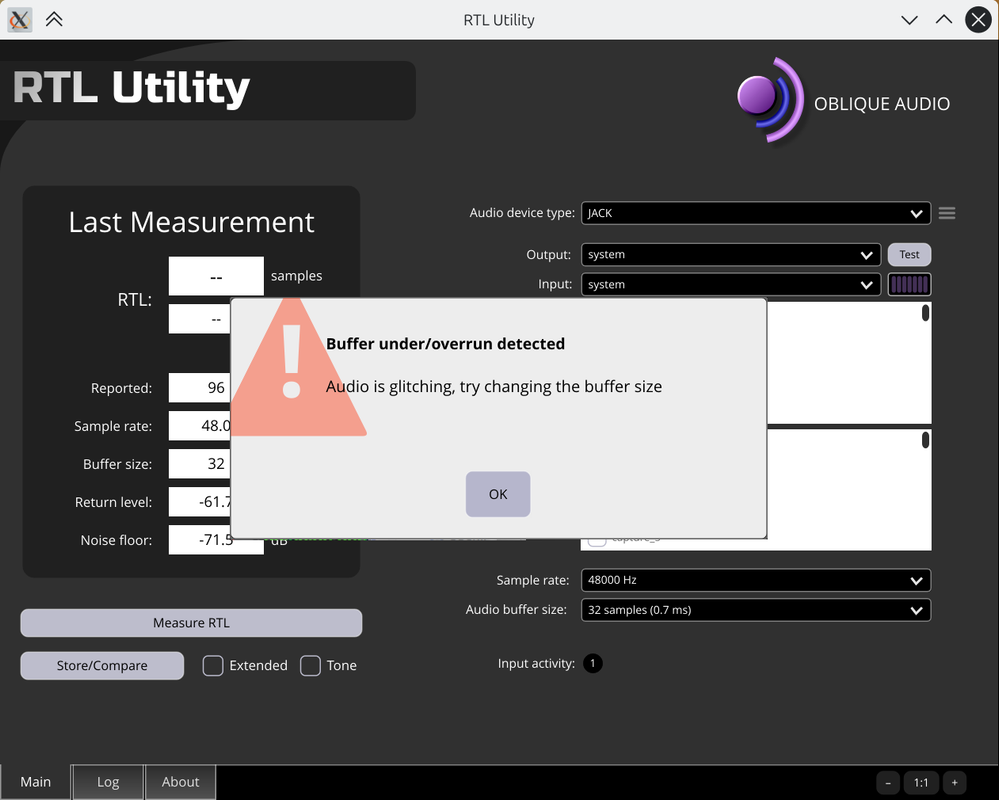
Task: Maximize the window with the up chevron
Action: 944,20
